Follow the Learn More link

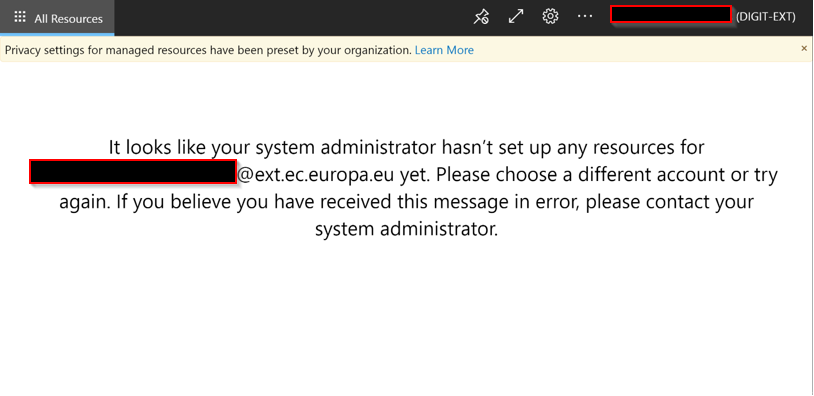pyautogui.click(x=444, y=50)
